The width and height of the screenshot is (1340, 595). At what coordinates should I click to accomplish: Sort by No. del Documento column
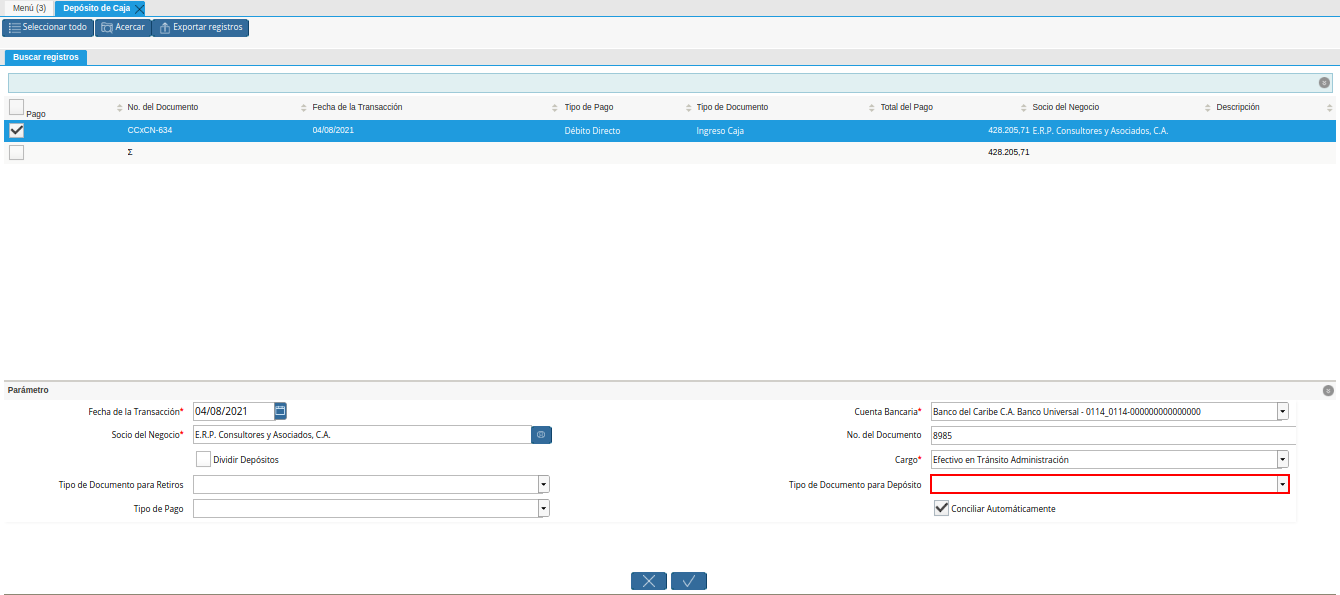pyautogui.click(x=163, y=107)
